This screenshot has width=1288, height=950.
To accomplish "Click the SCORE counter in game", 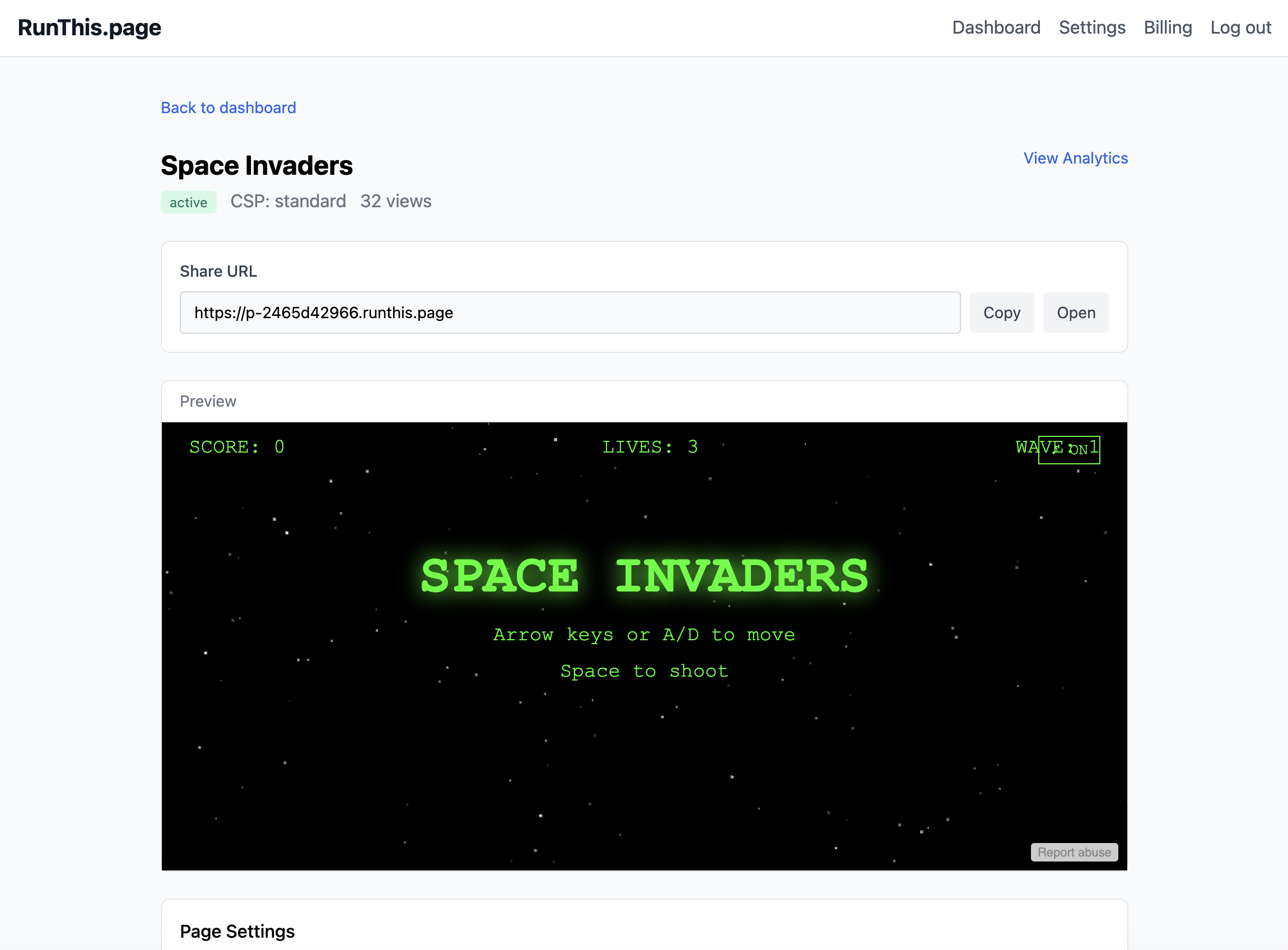I will click(x=236, y=447).
